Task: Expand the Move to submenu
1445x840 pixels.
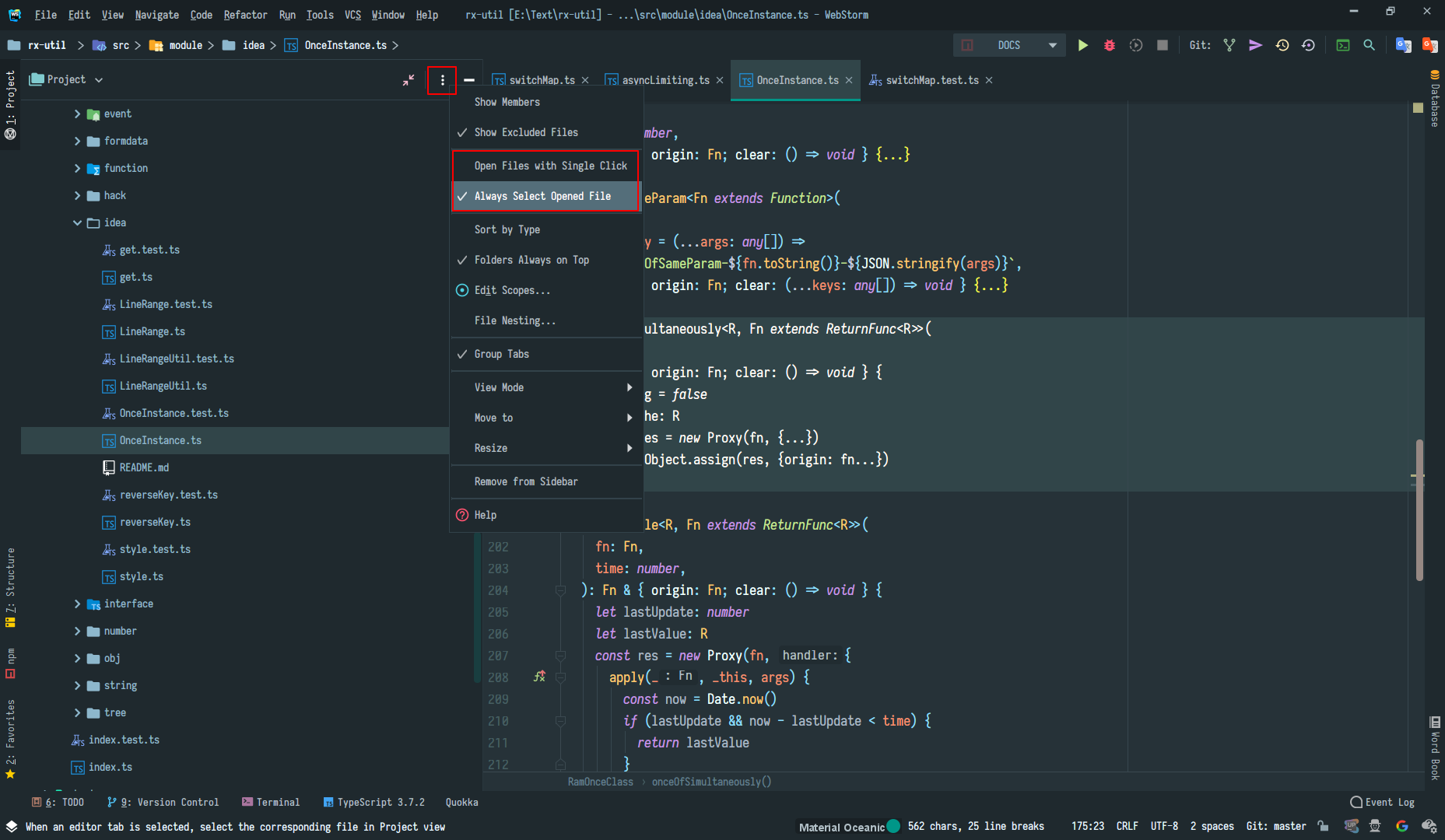Action: (546, 418)
